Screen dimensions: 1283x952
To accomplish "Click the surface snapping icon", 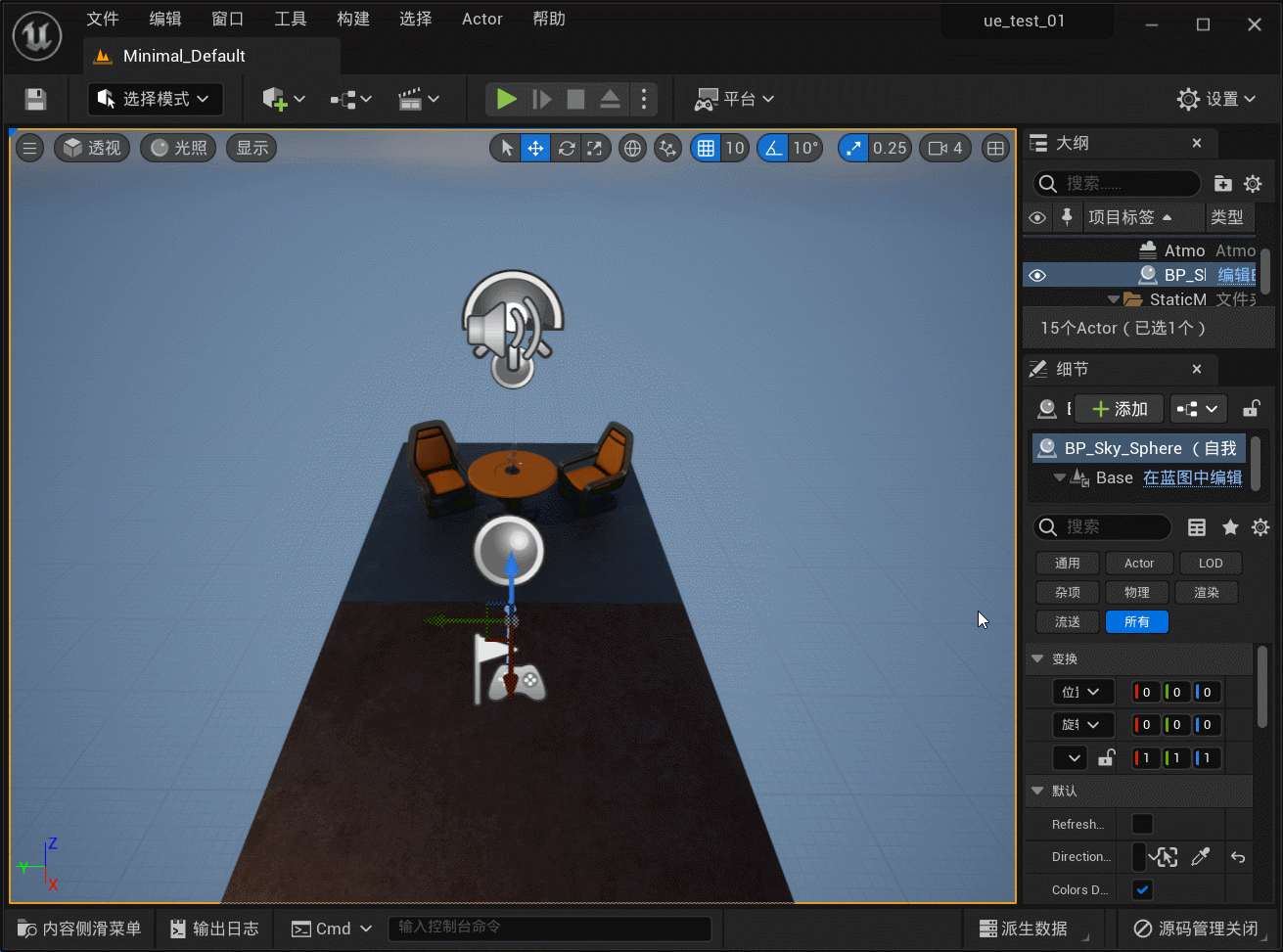I will (667, 148).
